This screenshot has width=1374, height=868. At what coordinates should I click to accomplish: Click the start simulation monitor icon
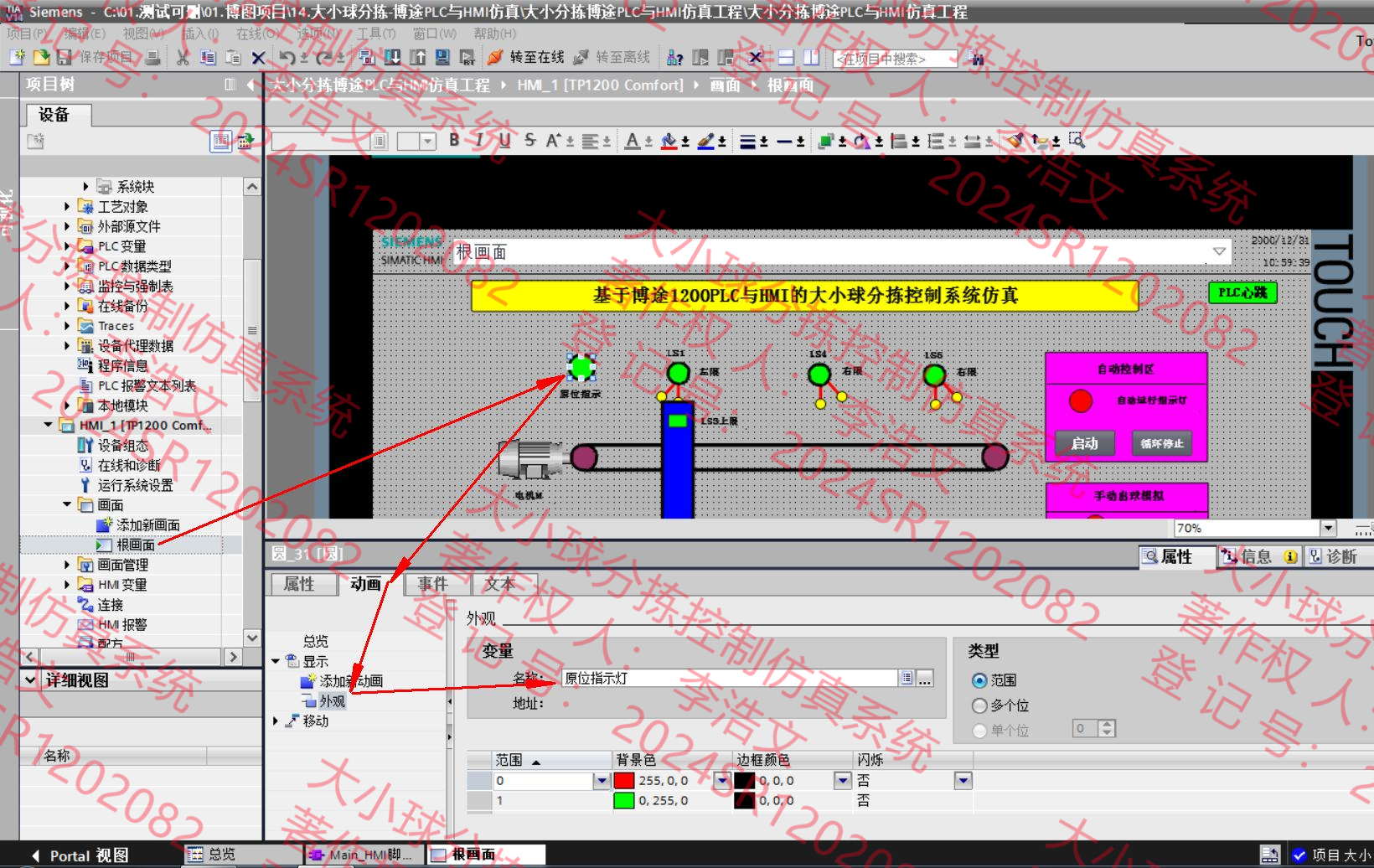(x=442, y=57)
